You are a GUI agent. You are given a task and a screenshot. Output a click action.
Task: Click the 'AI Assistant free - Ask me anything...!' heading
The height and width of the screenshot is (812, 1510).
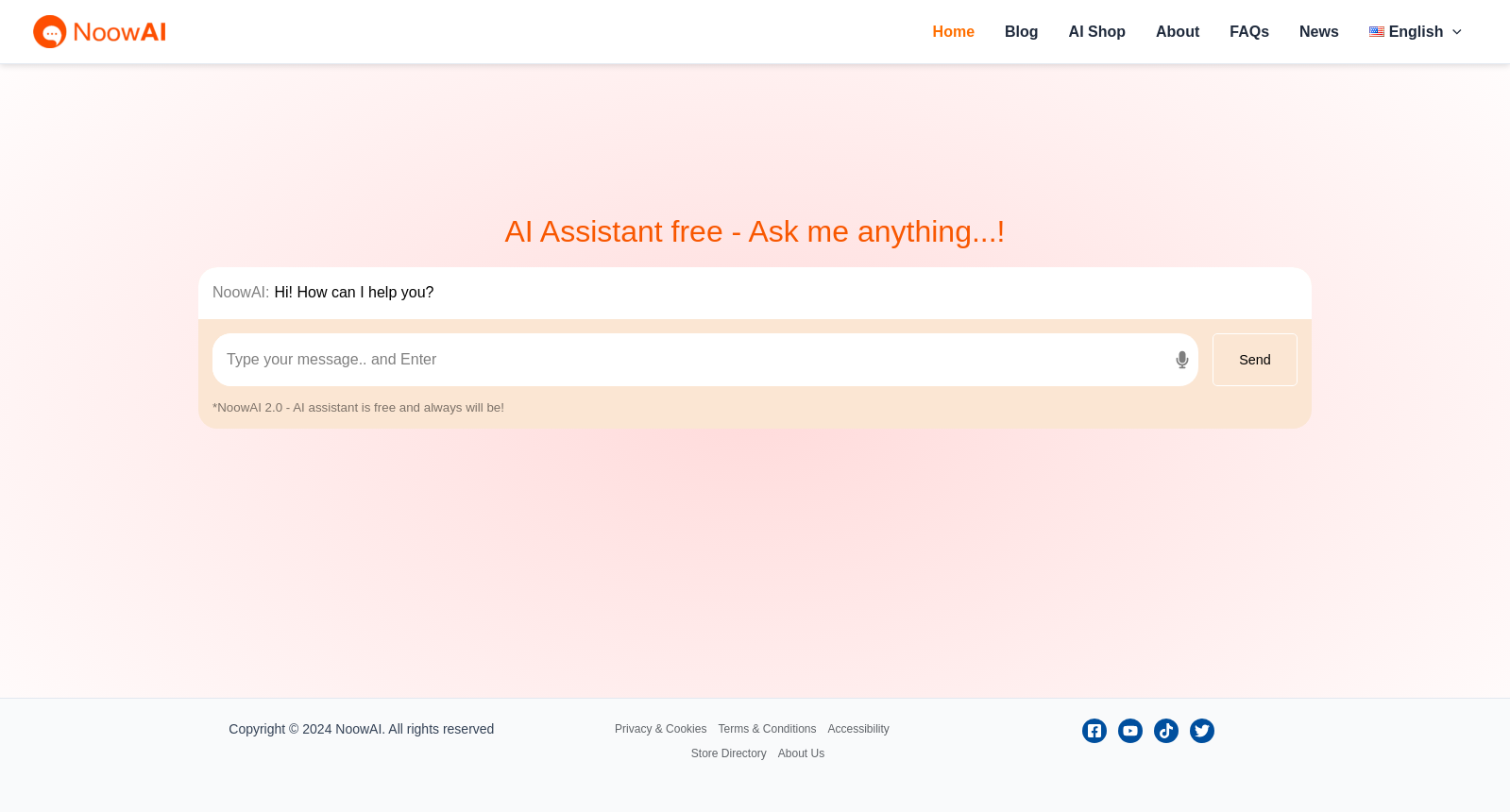[x=755, y=231]
